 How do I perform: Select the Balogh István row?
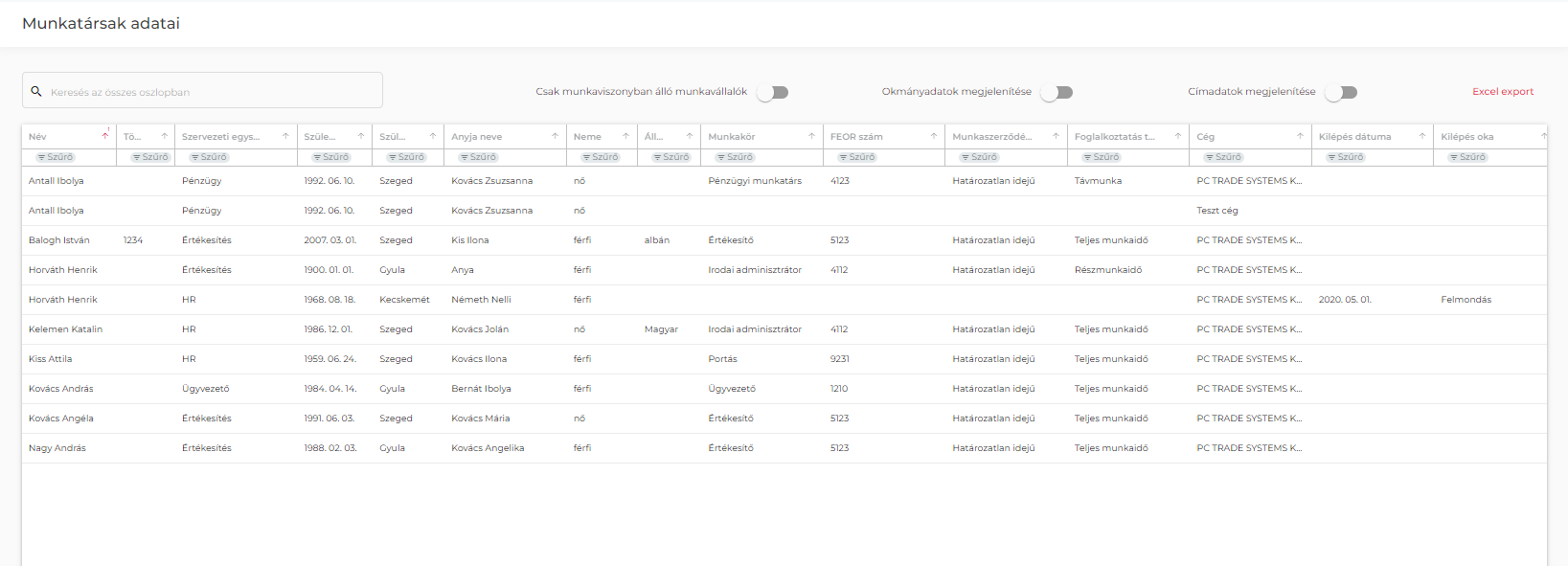pyautogui.click(x=59, y=240)
